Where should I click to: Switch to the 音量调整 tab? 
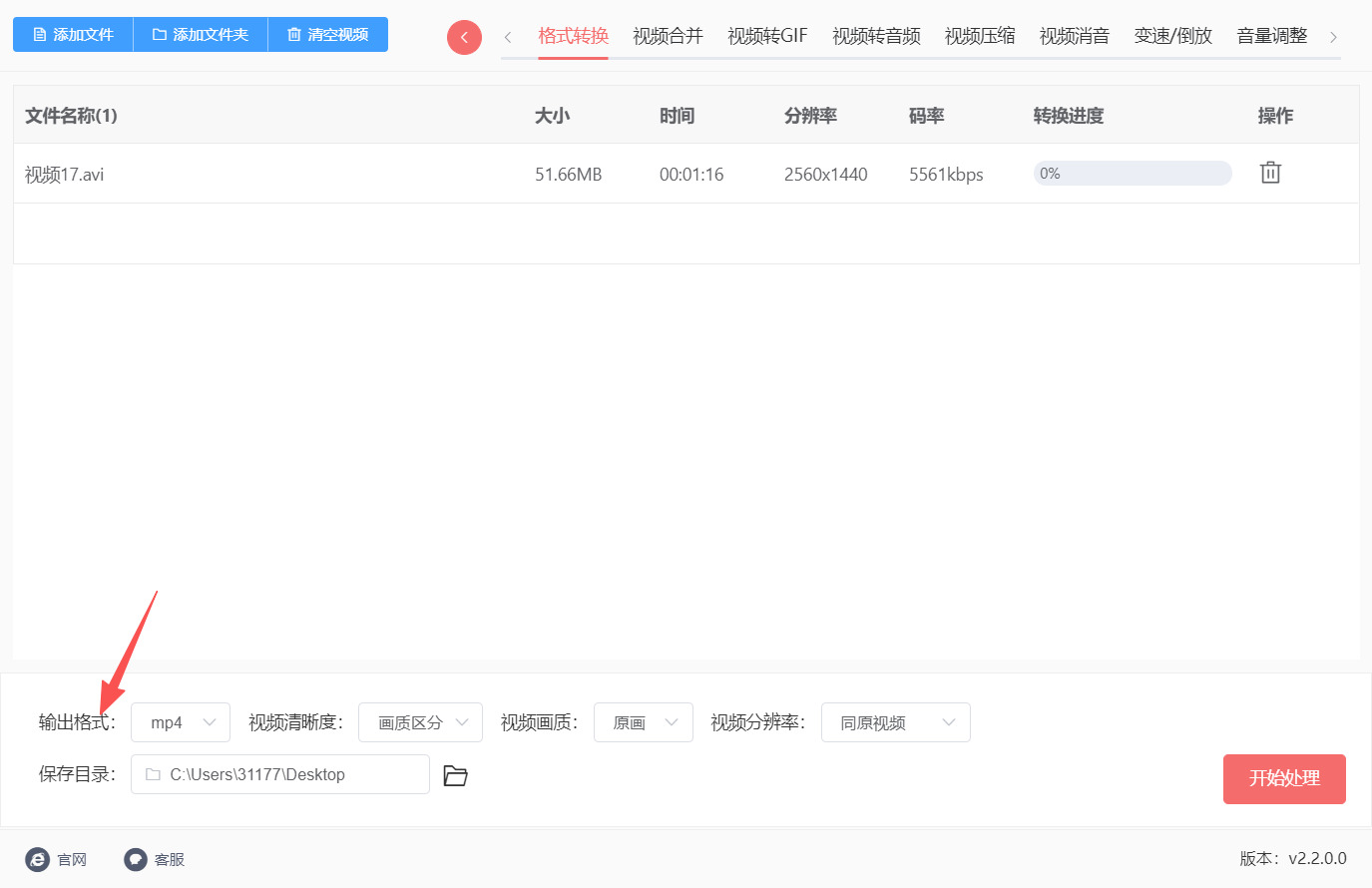pos(1271,36)
